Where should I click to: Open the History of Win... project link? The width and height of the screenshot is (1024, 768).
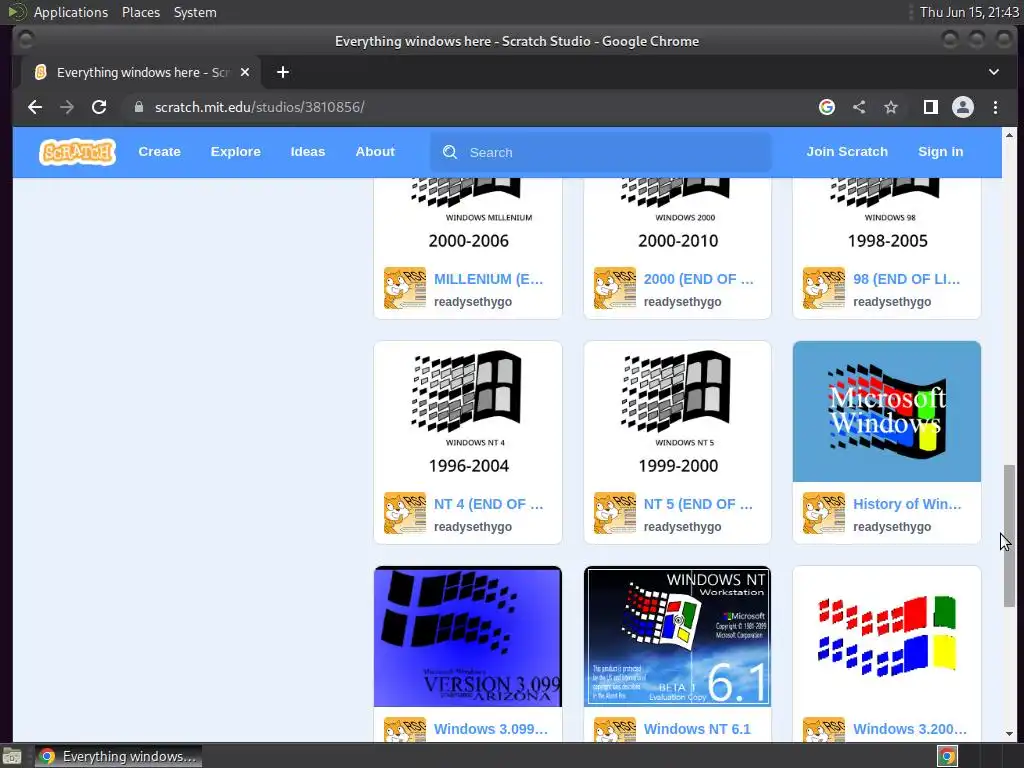click(x=907, y=504)
